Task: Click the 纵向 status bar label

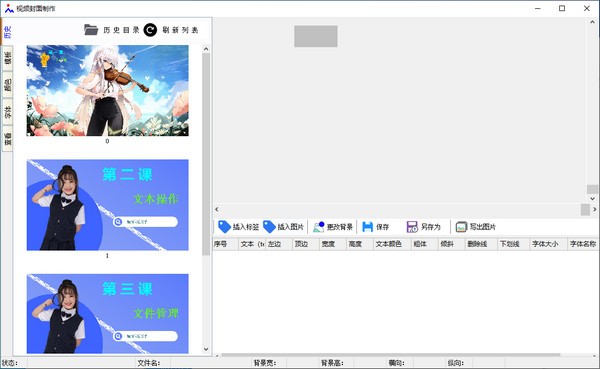Action: point(456,363)
